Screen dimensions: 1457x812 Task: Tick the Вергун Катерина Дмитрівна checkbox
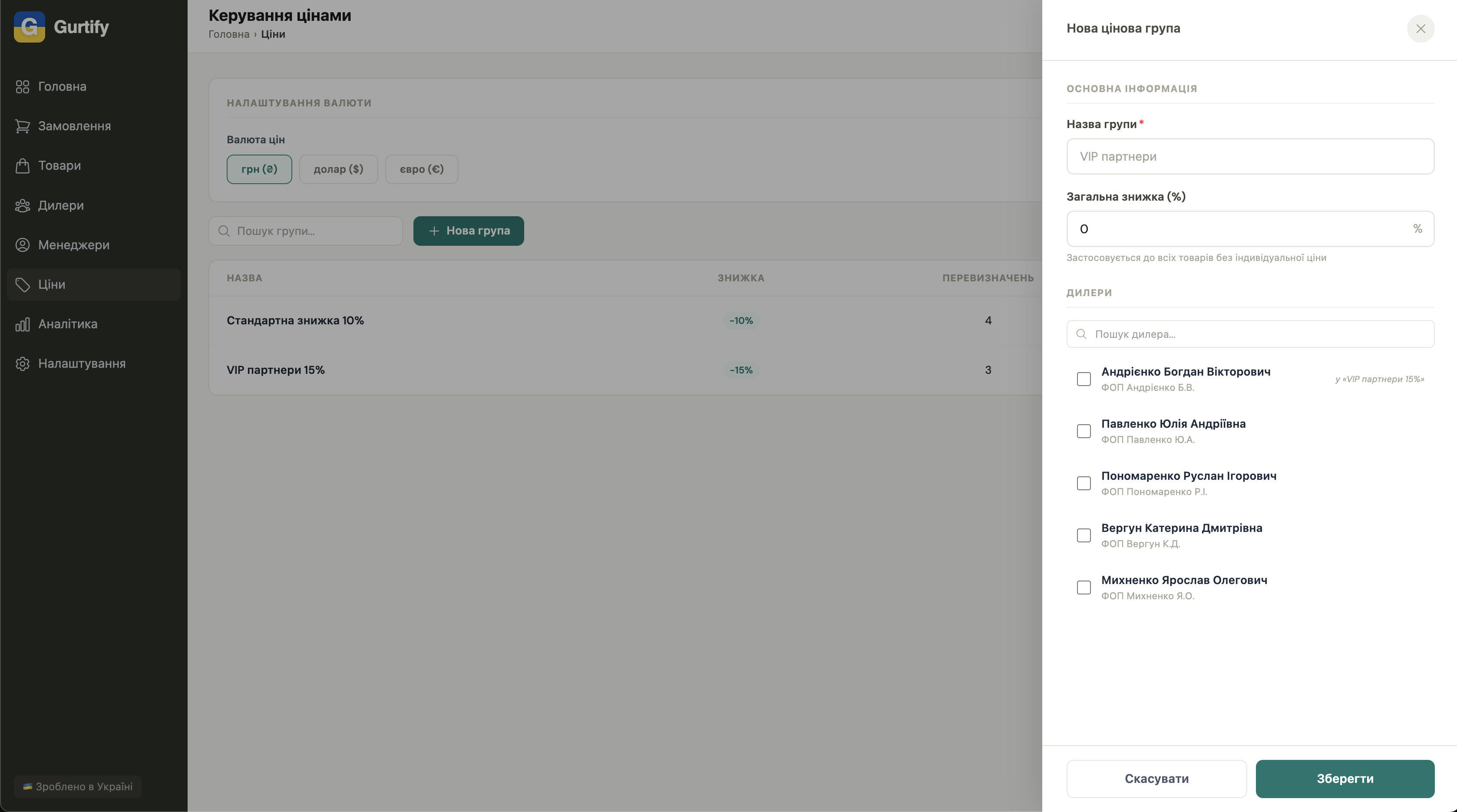tap(1084, 535)
